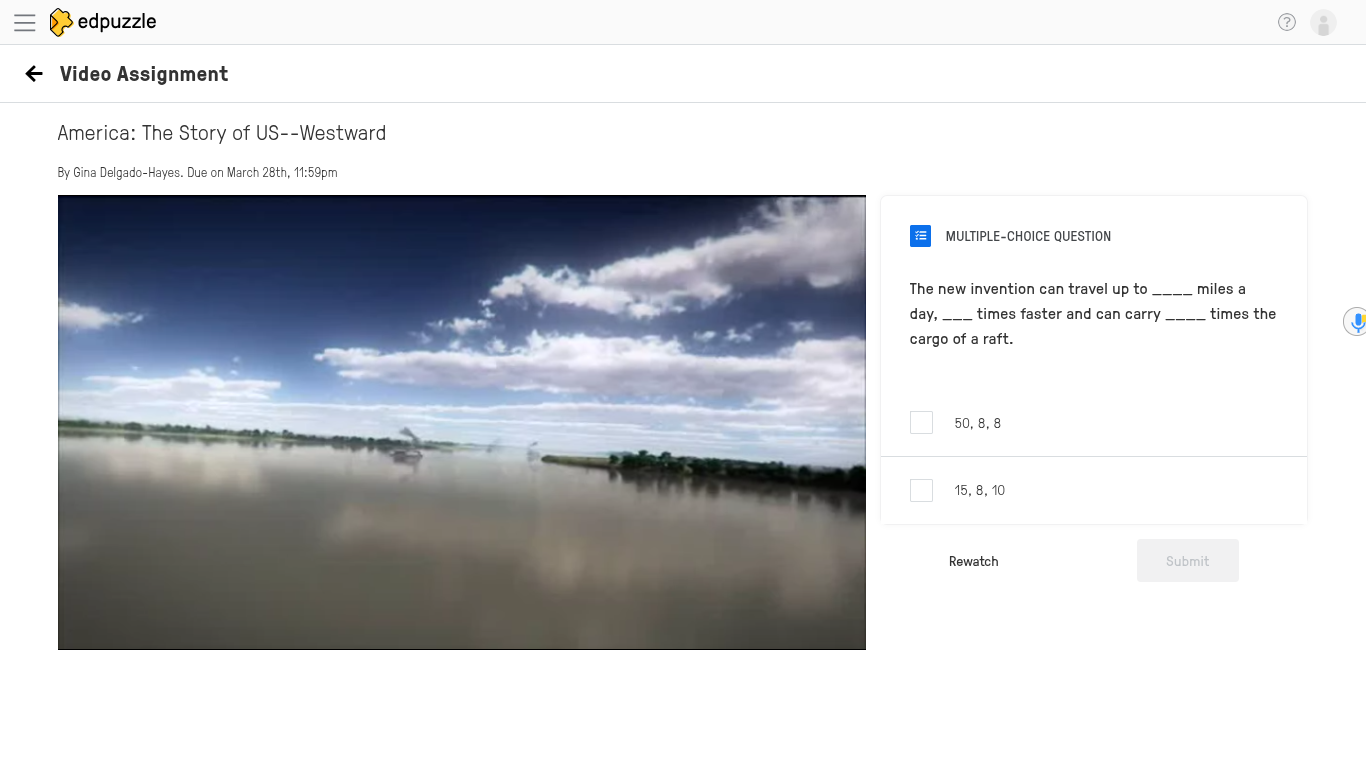Submit the multiple-choice answer
Viewport: 1366px width, 768px height.
click(x=1188, y=561)
